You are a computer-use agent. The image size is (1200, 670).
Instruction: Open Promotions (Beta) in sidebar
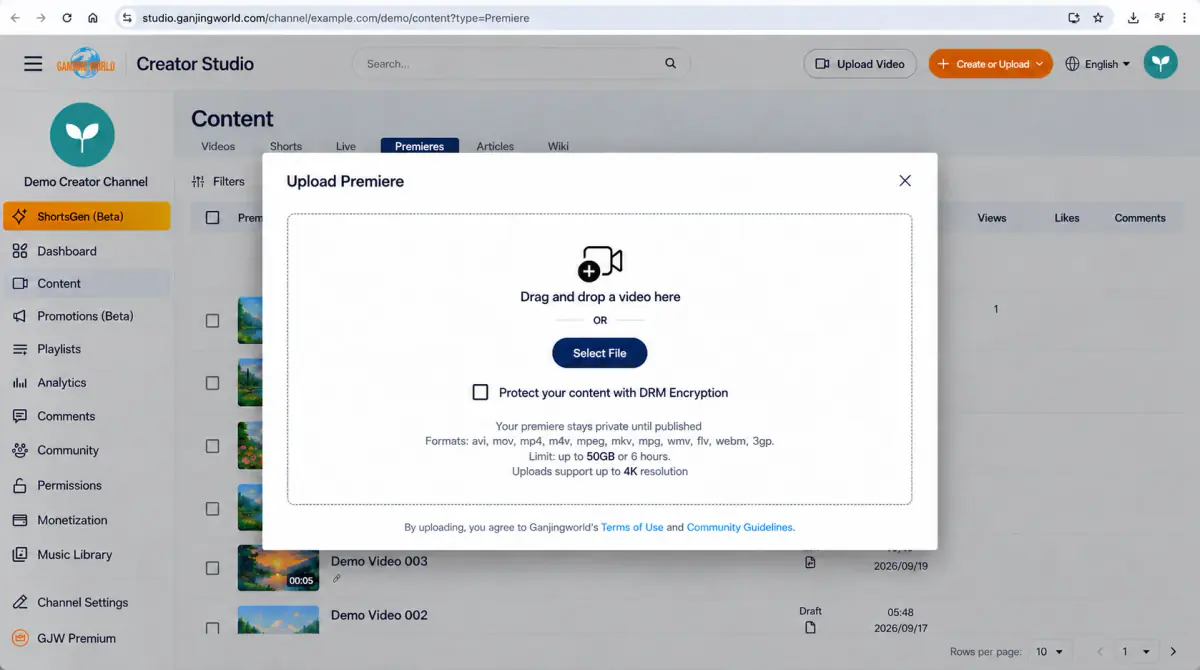(x=86, y=316)
